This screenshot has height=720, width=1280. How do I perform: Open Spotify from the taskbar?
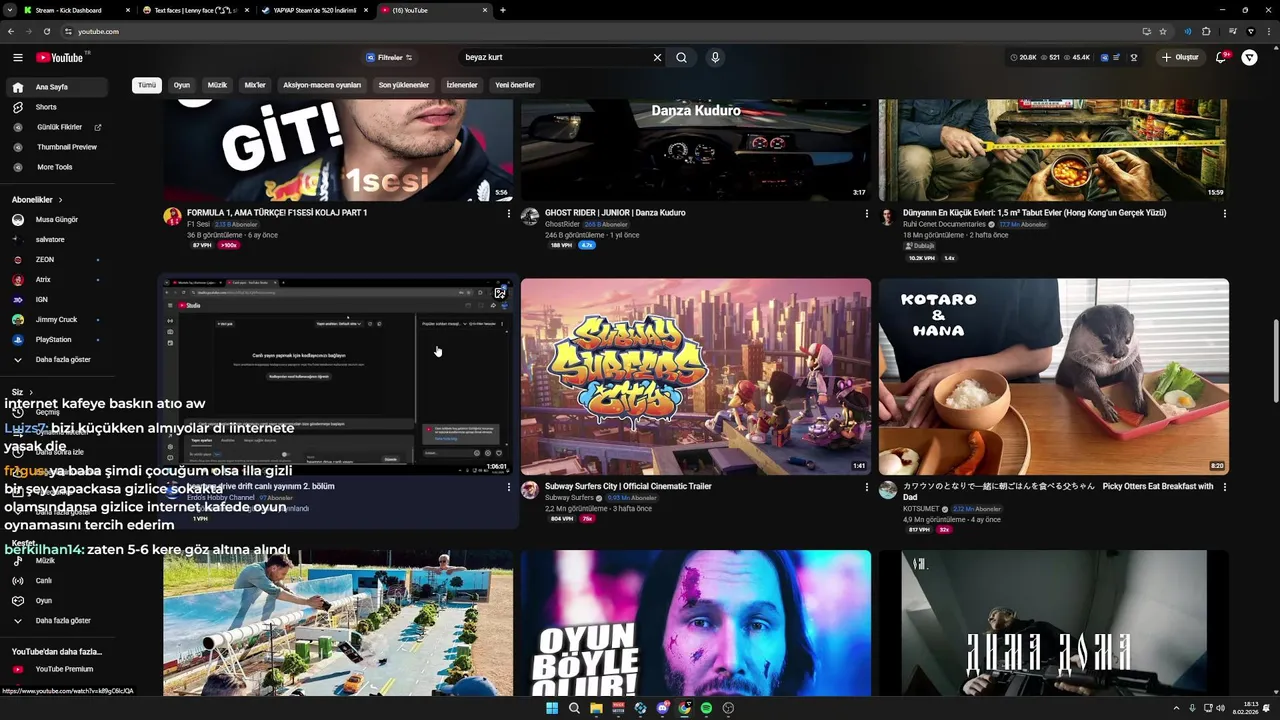(706, 708)
